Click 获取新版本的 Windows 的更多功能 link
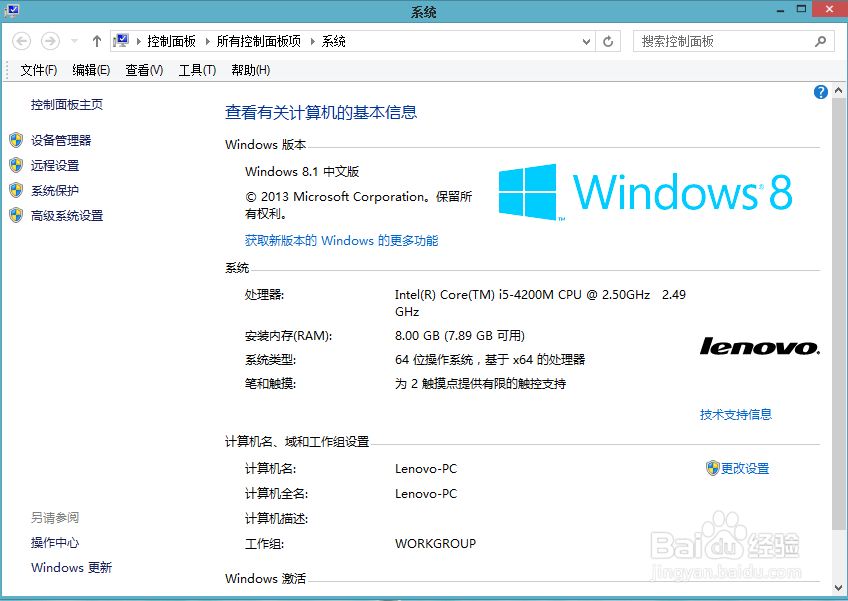The height and width of the screenshot is (601, 848). coord(341,241)
